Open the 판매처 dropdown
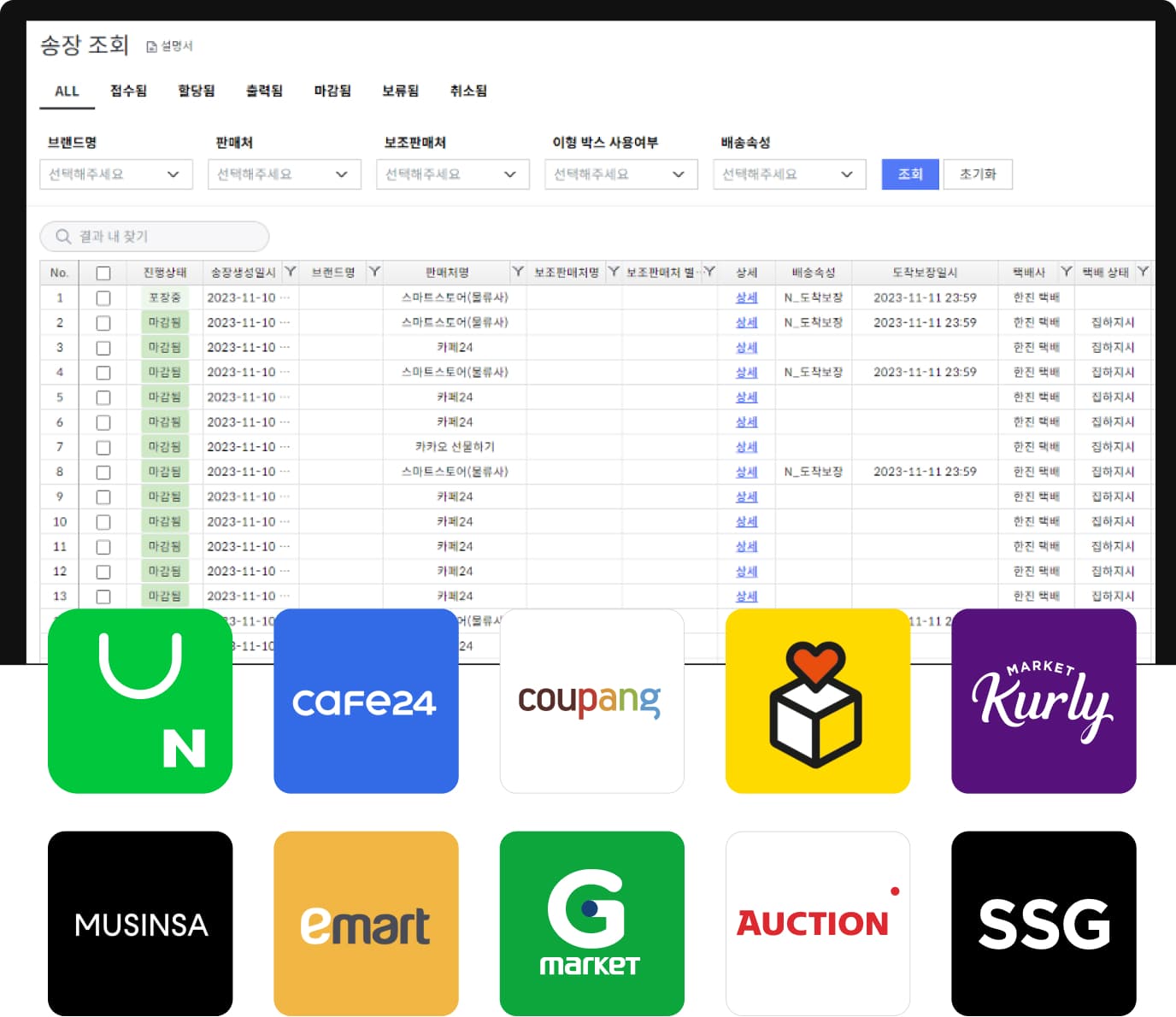 (x=285, y=174)
